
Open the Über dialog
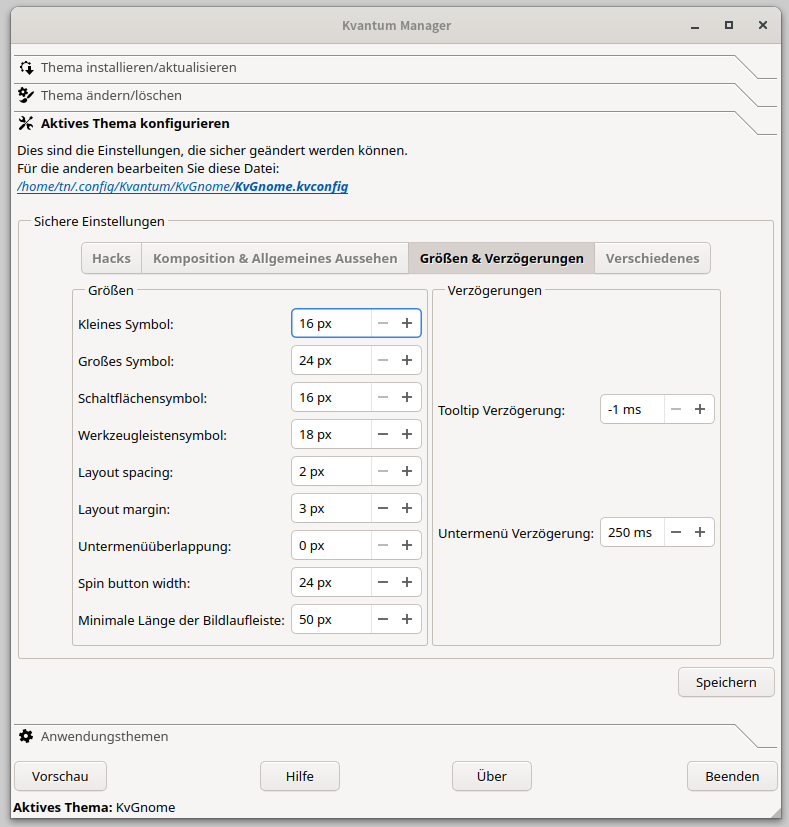click(491, 776)
